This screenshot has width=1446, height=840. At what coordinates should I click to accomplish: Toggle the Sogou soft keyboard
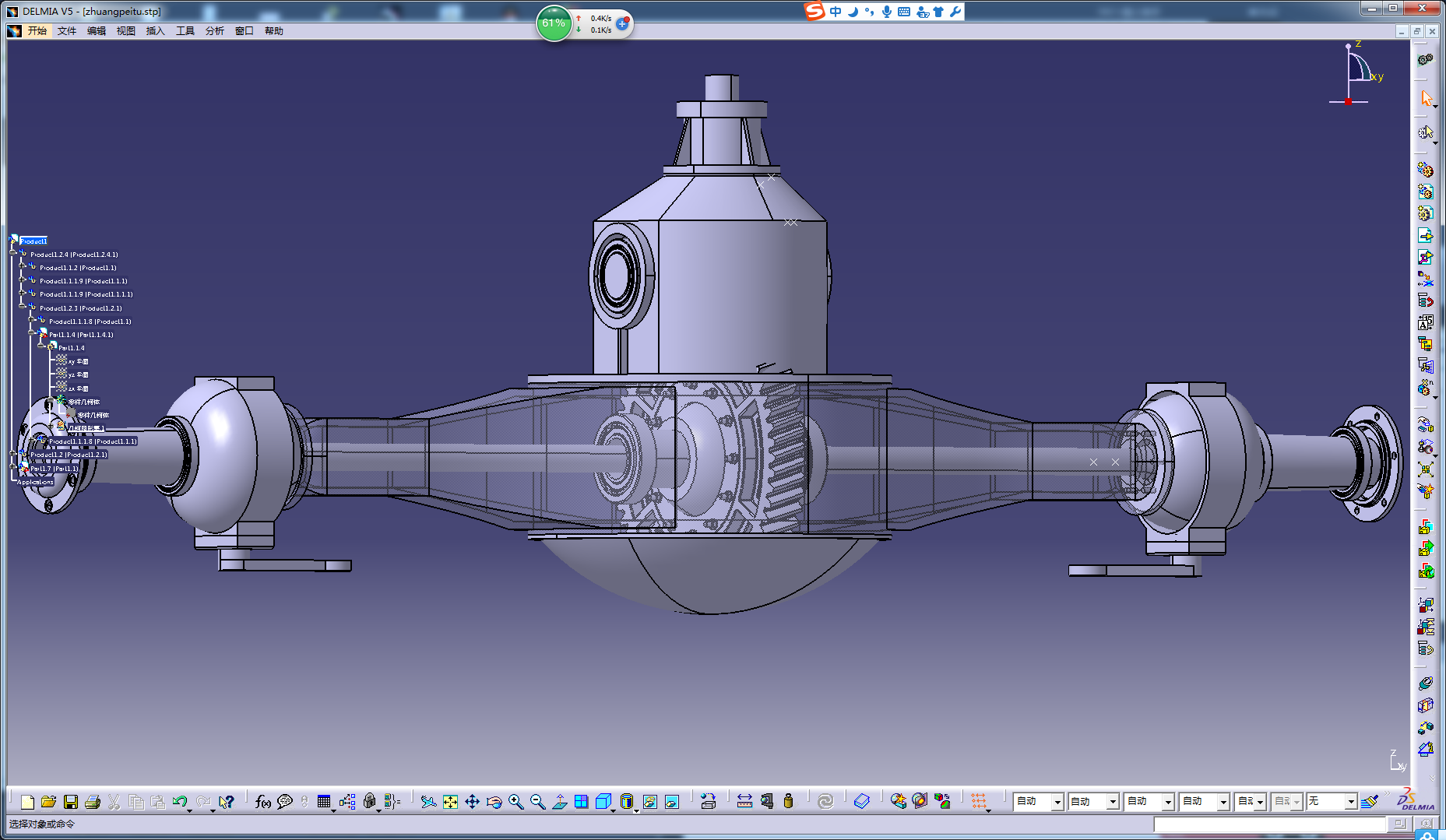[x=904, y=12]
